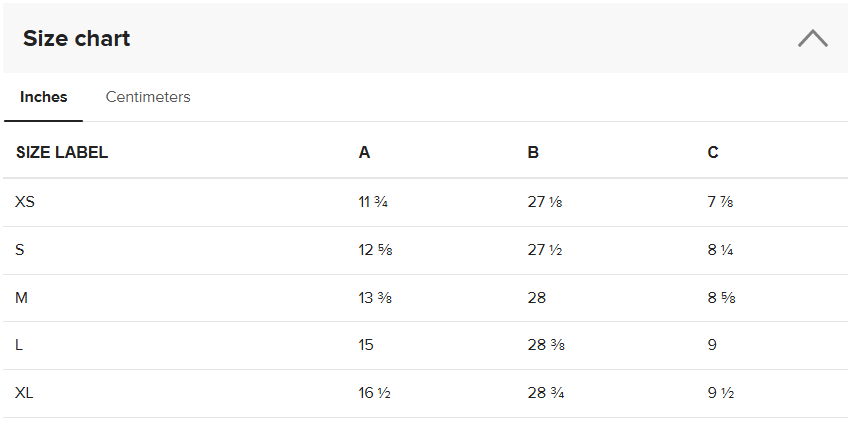Screen dimensions: 858x425
Task: Click the 11 ¾ value for XS
Action: coord(373,202)
